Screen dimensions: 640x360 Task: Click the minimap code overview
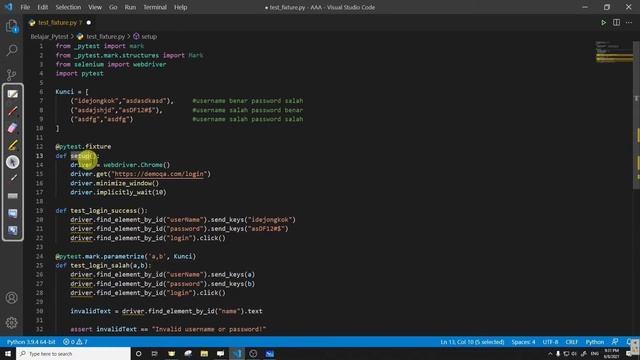(x=614, y=53)
